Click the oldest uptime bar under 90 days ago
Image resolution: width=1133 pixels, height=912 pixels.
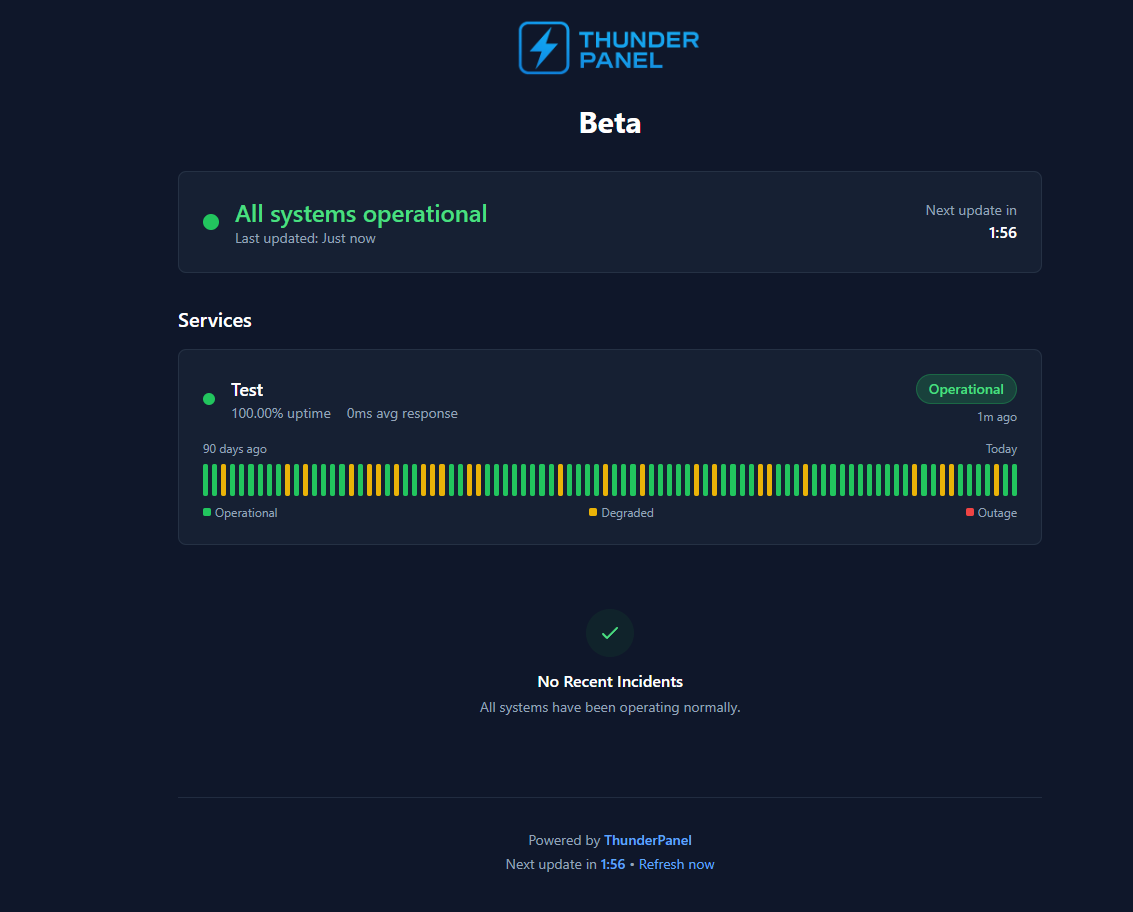(206, 480)
